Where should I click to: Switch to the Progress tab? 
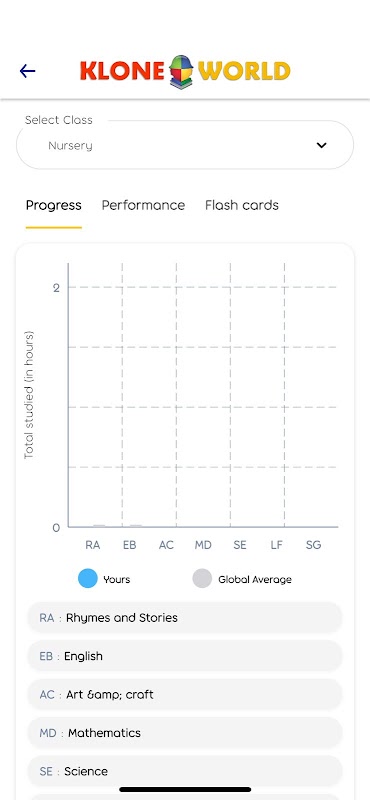pos(54,205)
